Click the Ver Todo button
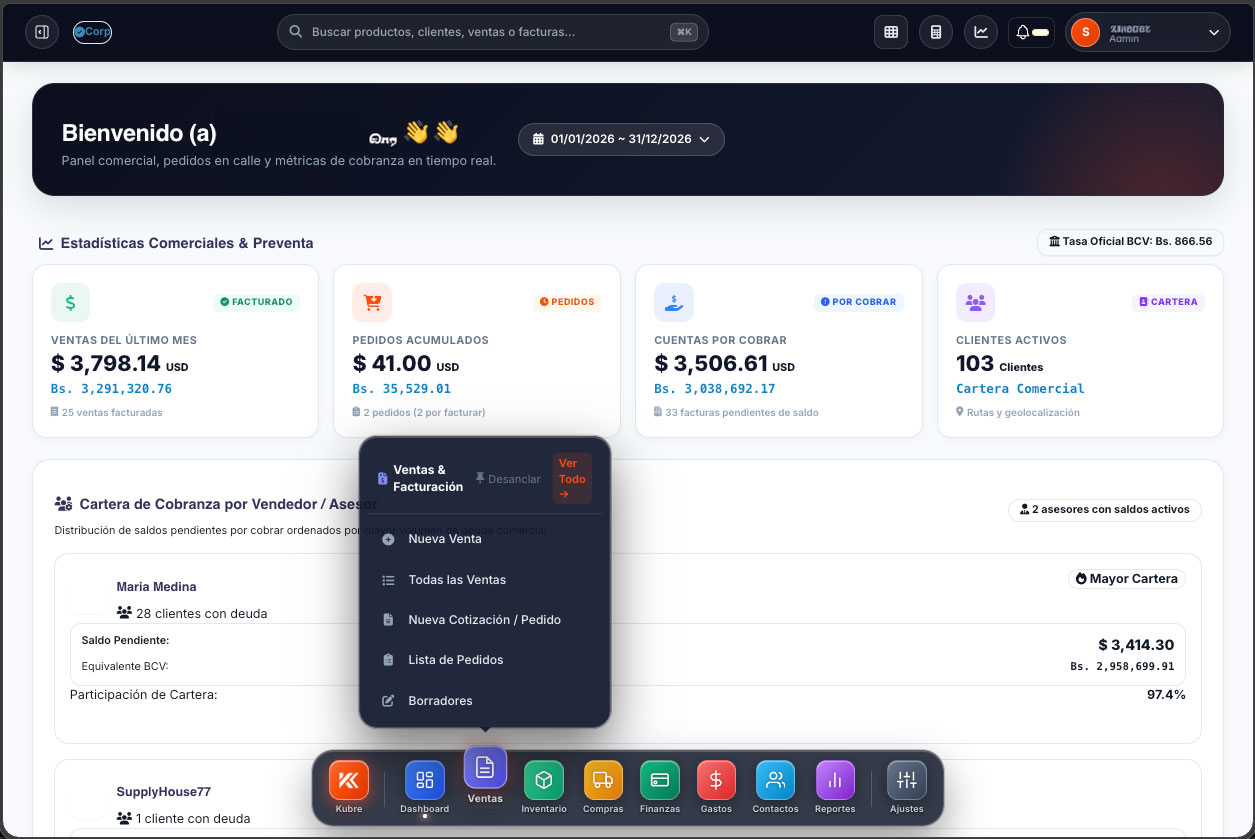 point(572,479)
